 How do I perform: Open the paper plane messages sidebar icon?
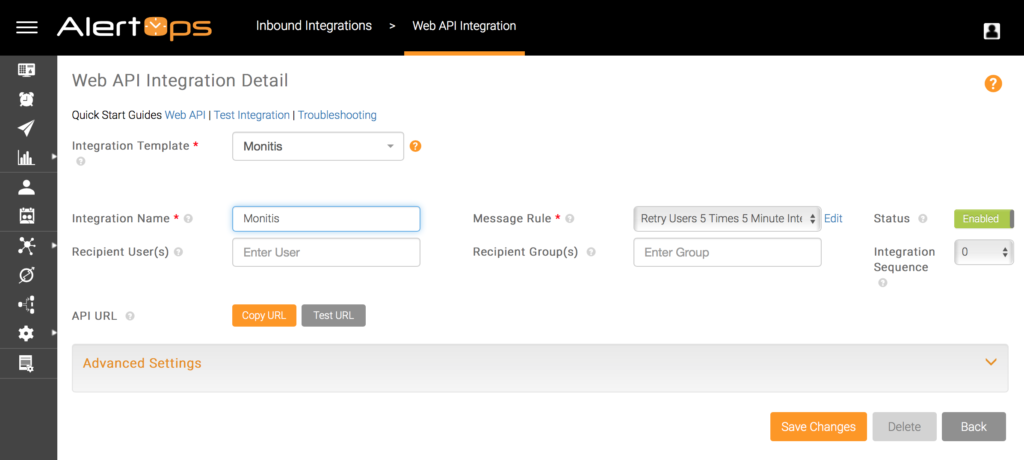coord(26,128)
